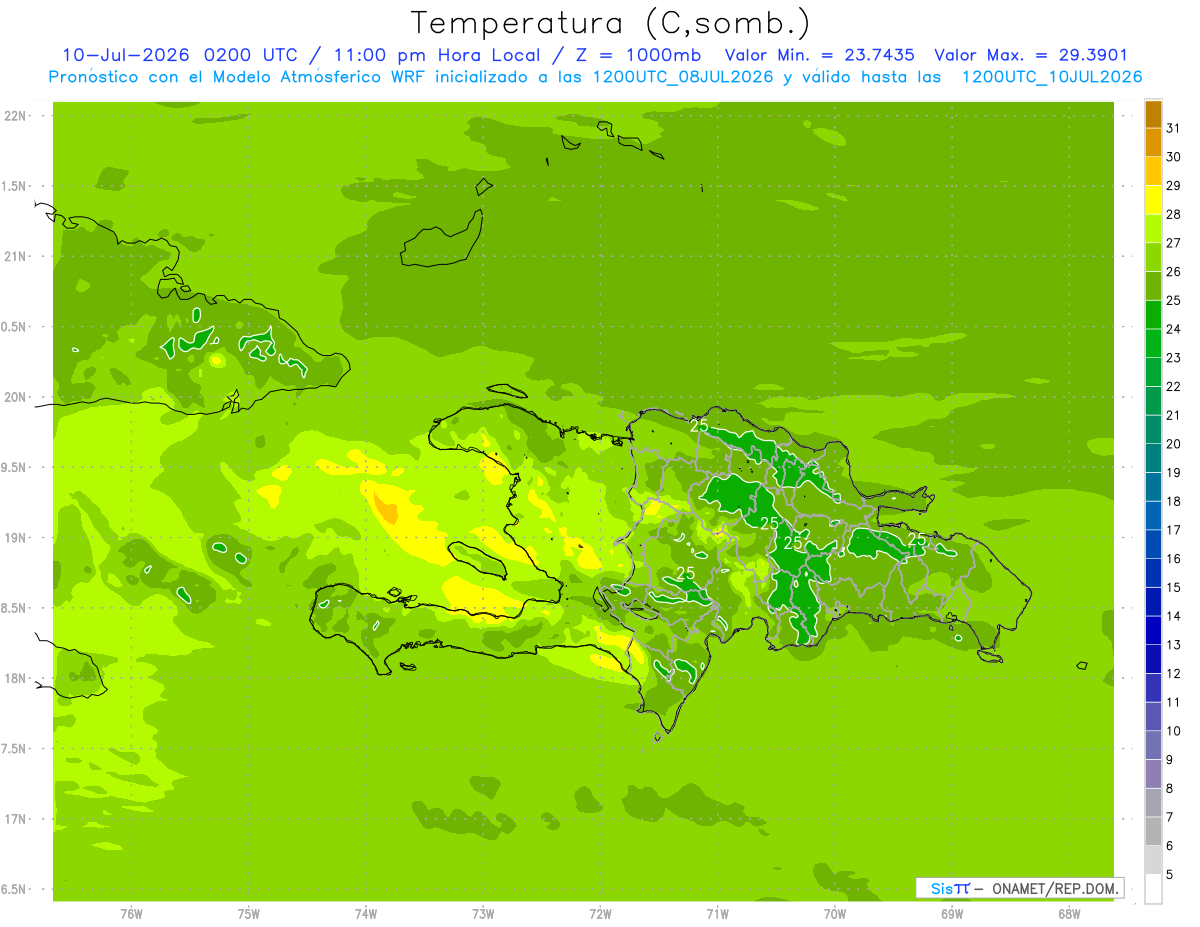This screenshot has height=927, width=1200.
Task: Click the pressure level 'Z = 1000mb'
Action: coord(639,55)
